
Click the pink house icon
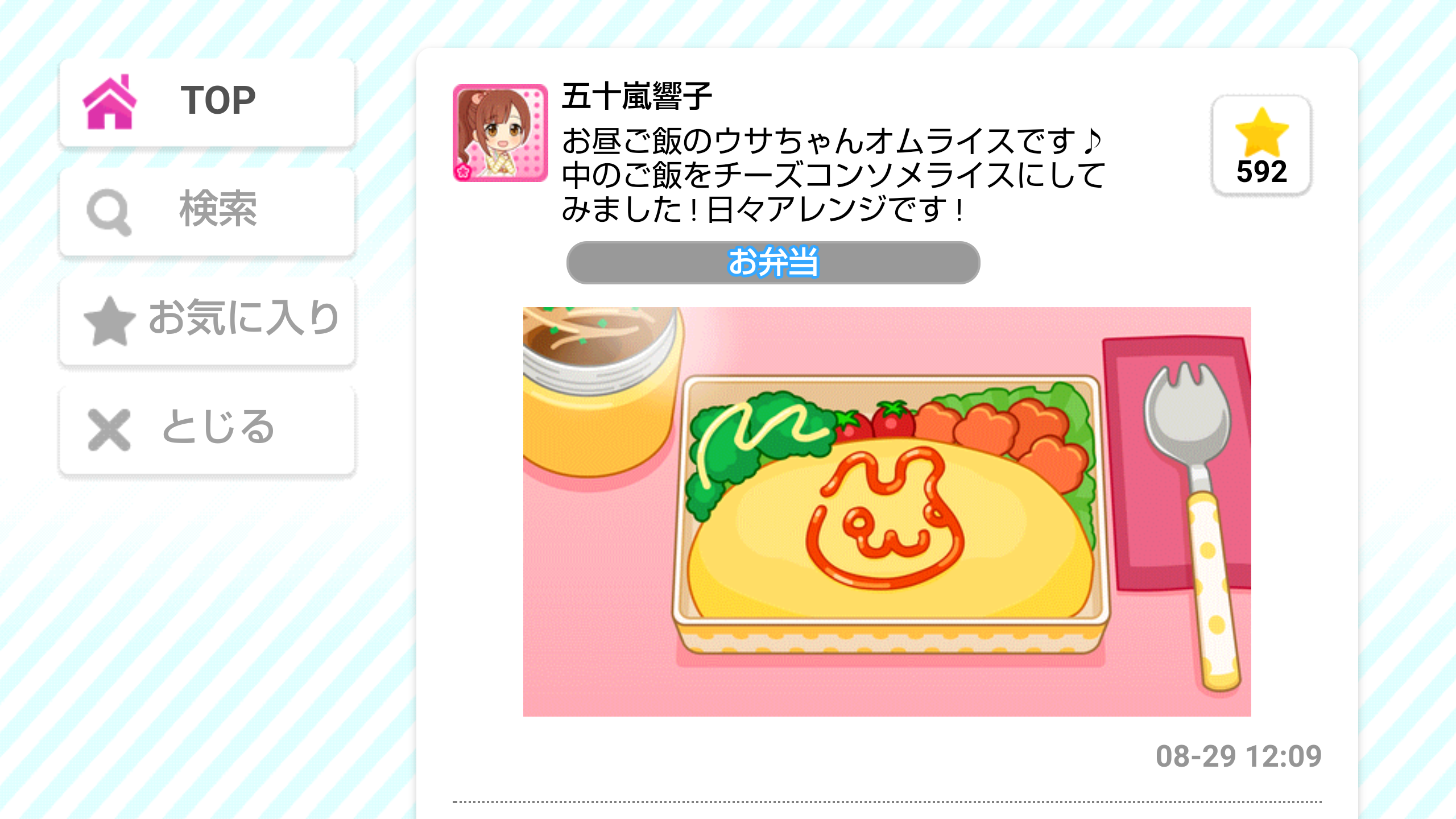pyautogui.click(x=110, y=102)
